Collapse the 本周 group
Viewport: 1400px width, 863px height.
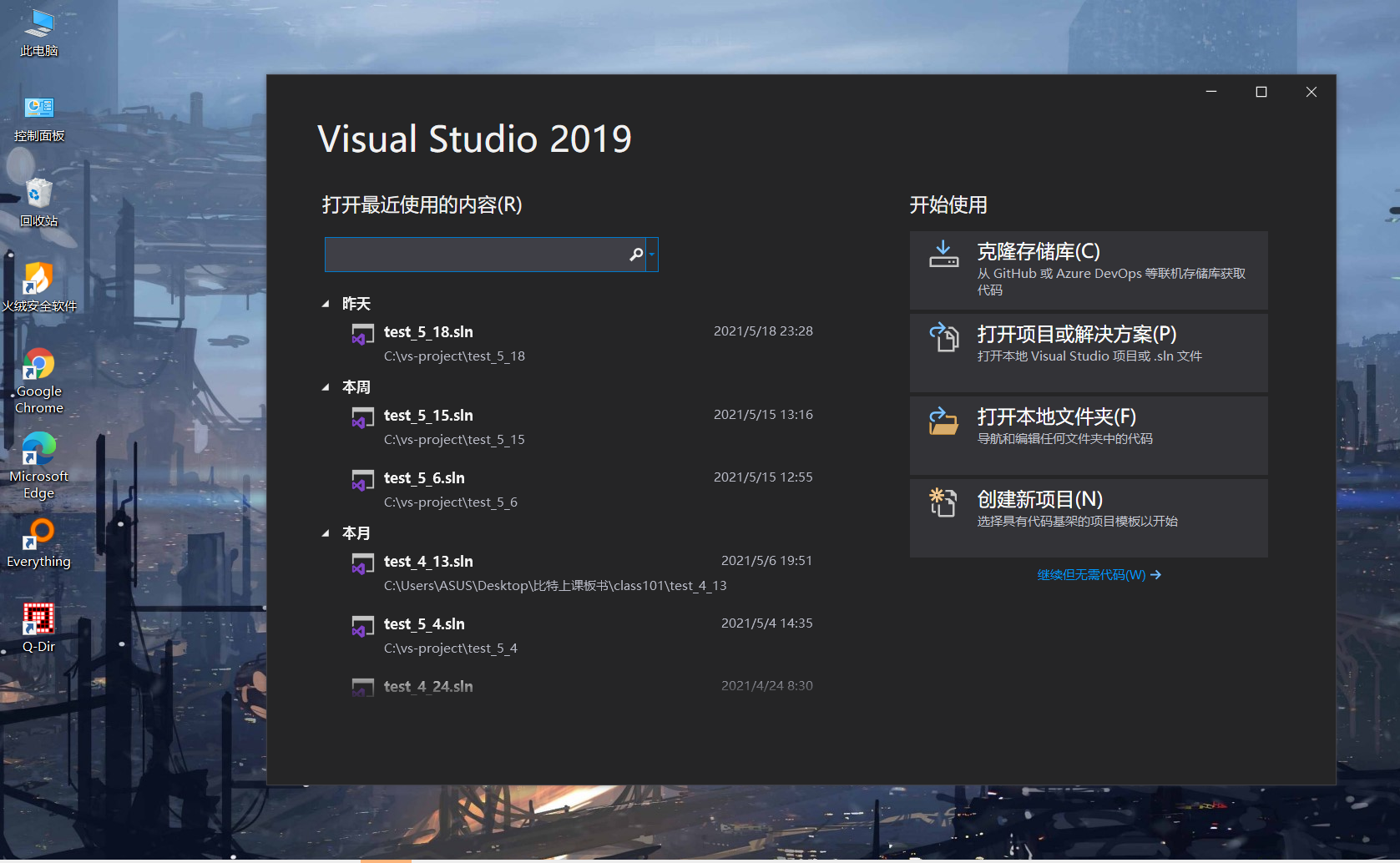[326, 388]
